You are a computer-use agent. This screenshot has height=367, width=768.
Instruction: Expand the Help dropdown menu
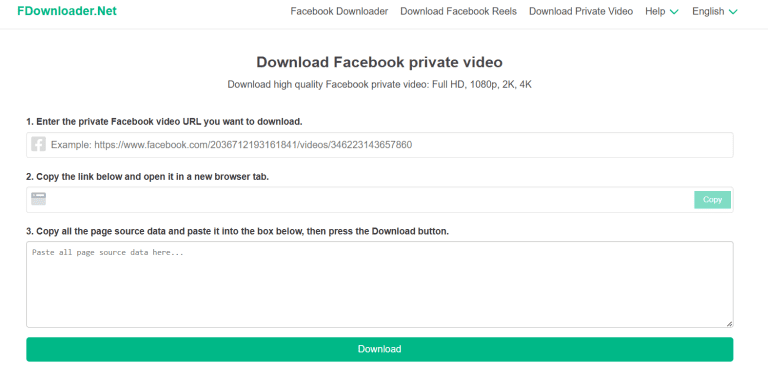tap(662, 11)
